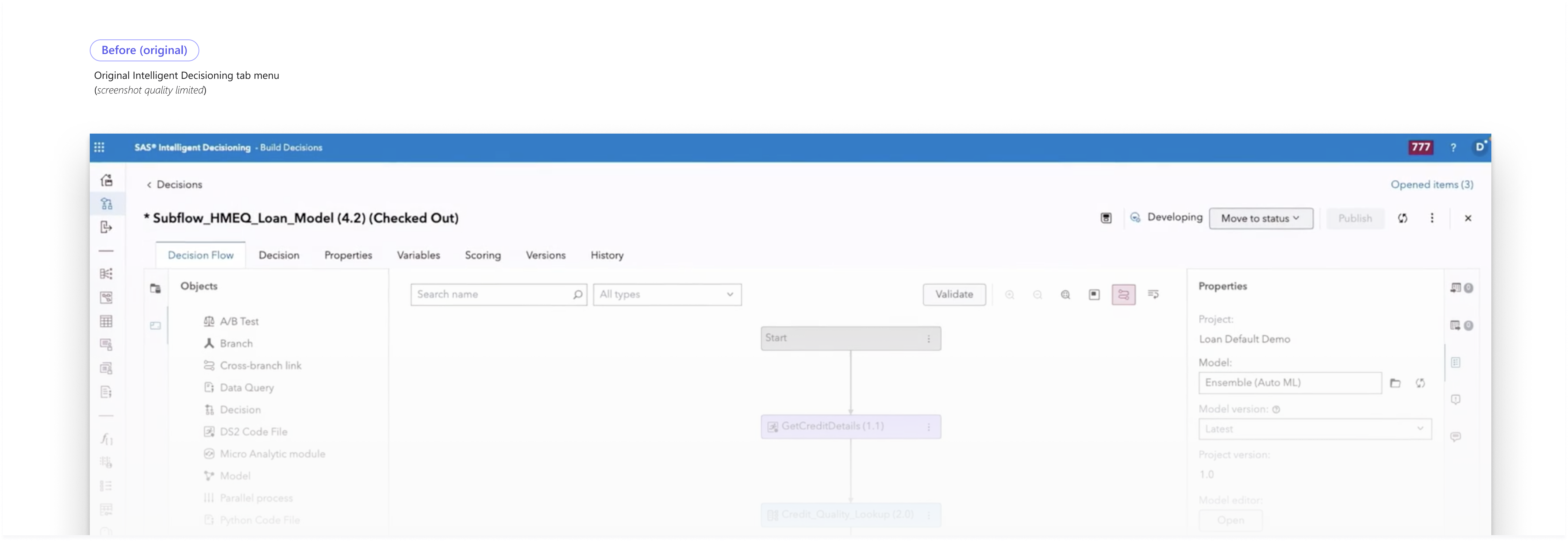Open the help question mark icon
The image size is (1568, 541).
(x=1453, y=147)
